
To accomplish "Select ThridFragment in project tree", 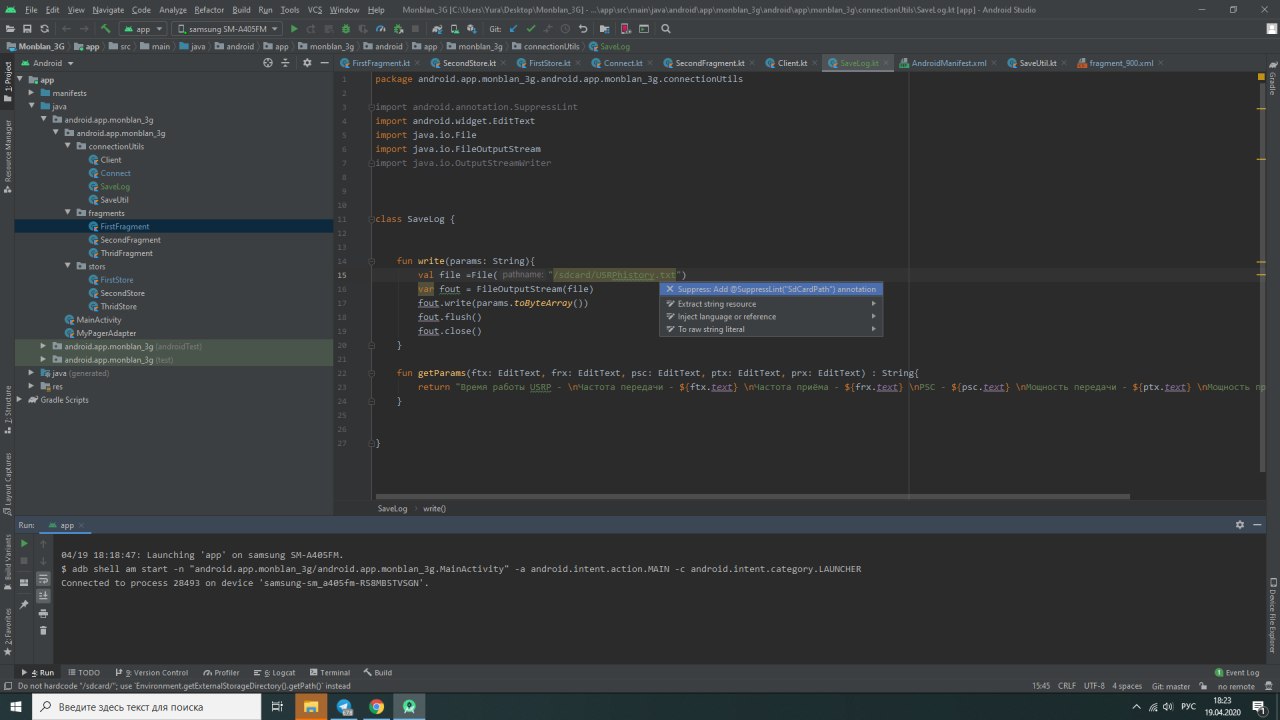I will point(126,253).
